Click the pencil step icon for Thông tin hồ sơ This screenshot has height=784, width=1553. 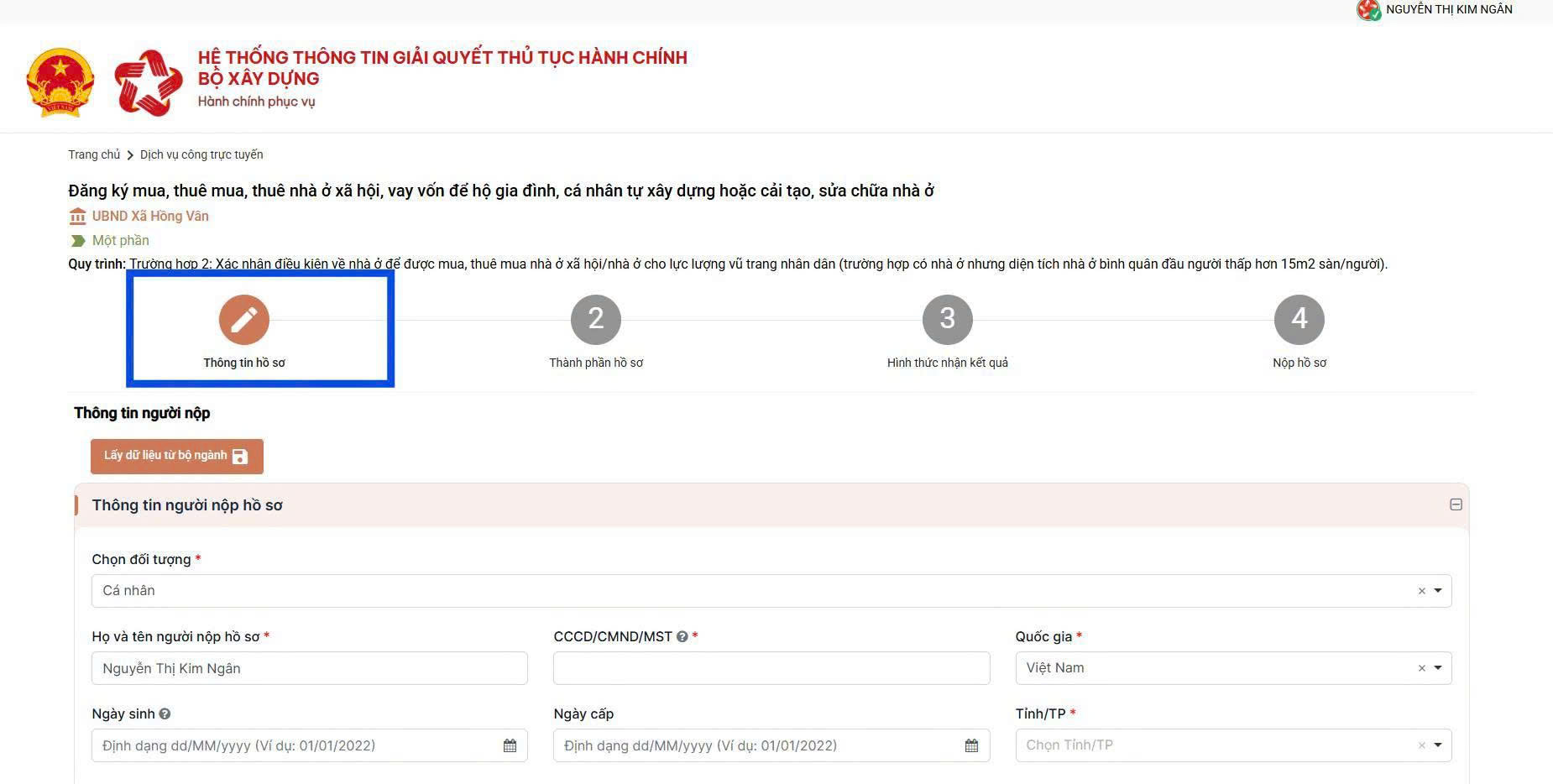coord(244,319)
